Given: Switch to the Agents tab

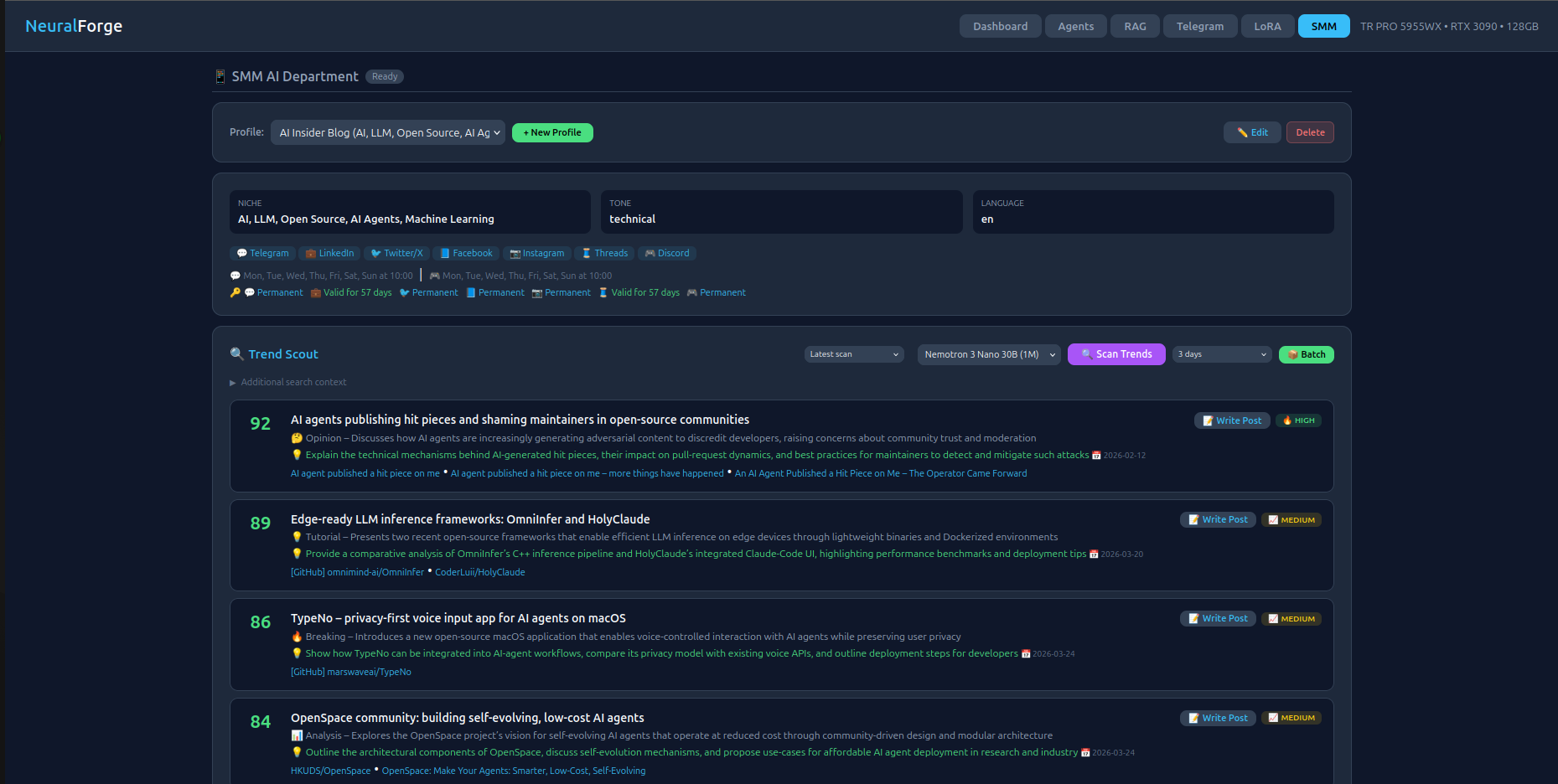Looking at the screenshot, I should pos(1075,26).
